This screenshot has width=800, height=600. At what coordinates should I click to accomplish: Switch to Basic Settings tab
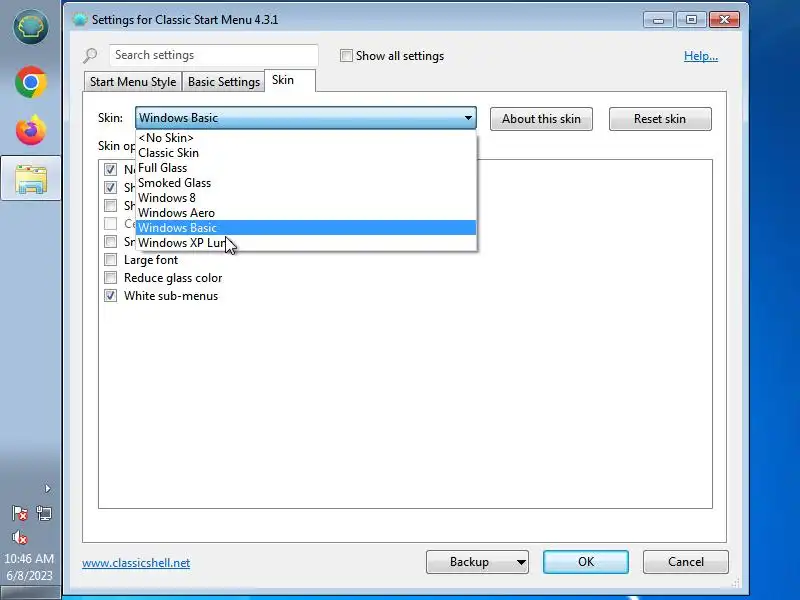[223, 82]
